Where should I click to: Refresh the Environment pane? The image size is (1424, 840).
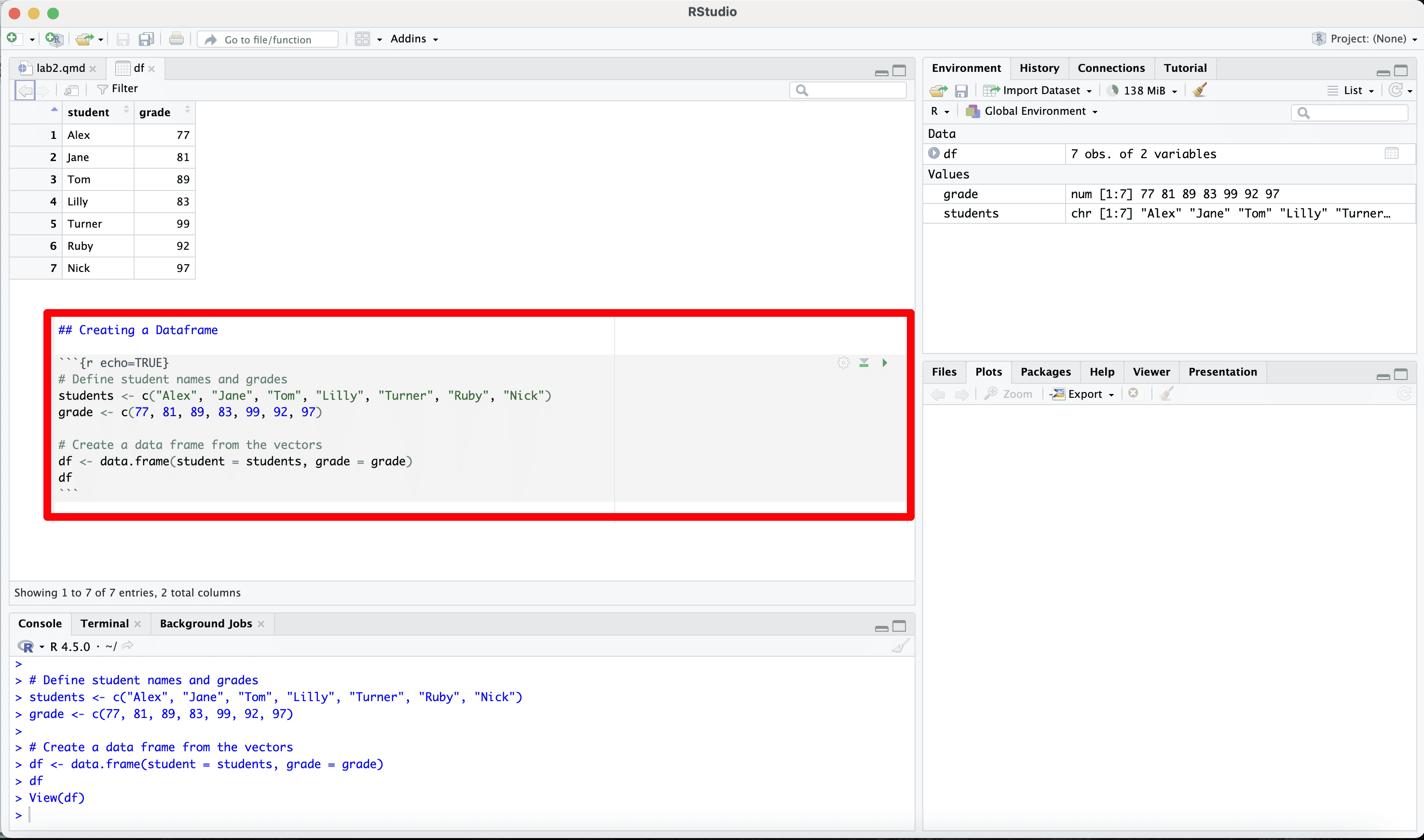[x=1396, y=90]
